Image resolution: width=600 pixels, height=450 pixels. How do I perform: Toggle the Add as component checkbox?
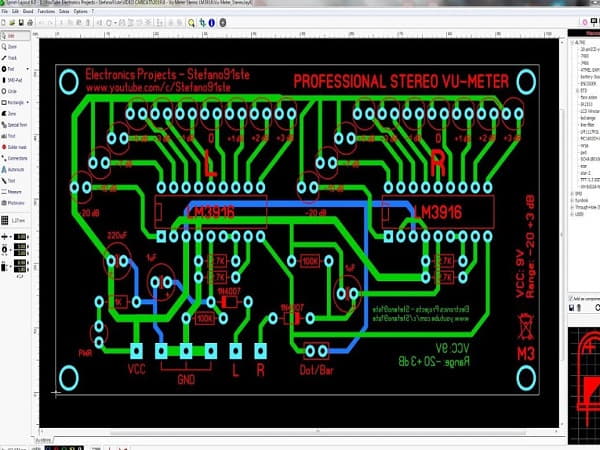(x=571, y=298)
